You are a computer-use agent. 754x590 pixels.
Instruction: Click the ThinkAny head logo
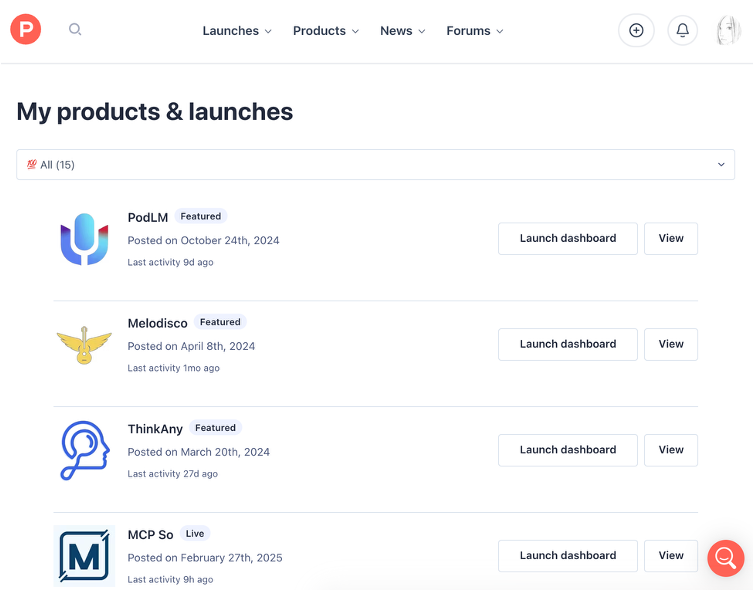point(85,451)
